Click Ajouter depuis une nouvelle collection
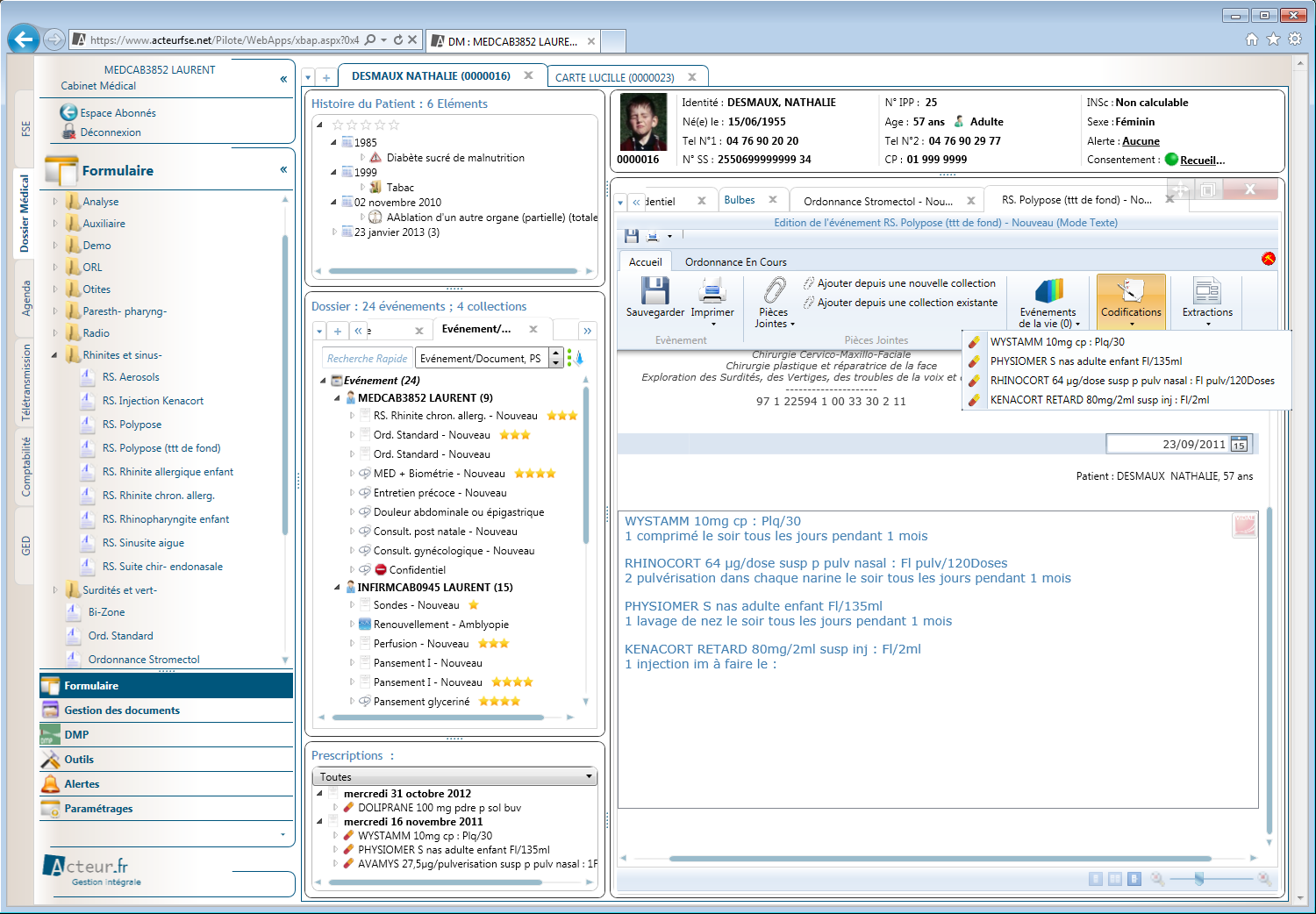 [905, 283]
